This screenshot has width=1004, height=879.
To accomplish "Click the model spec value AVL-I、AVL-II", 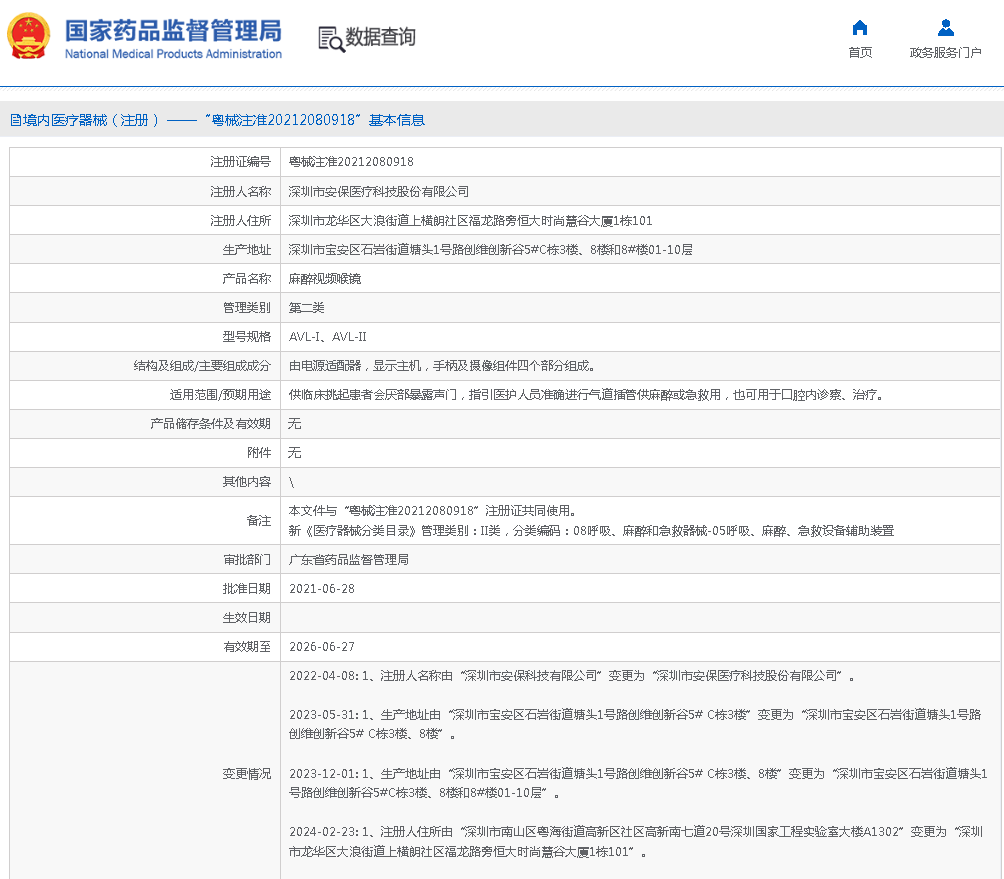I will (x=327, y=337).
